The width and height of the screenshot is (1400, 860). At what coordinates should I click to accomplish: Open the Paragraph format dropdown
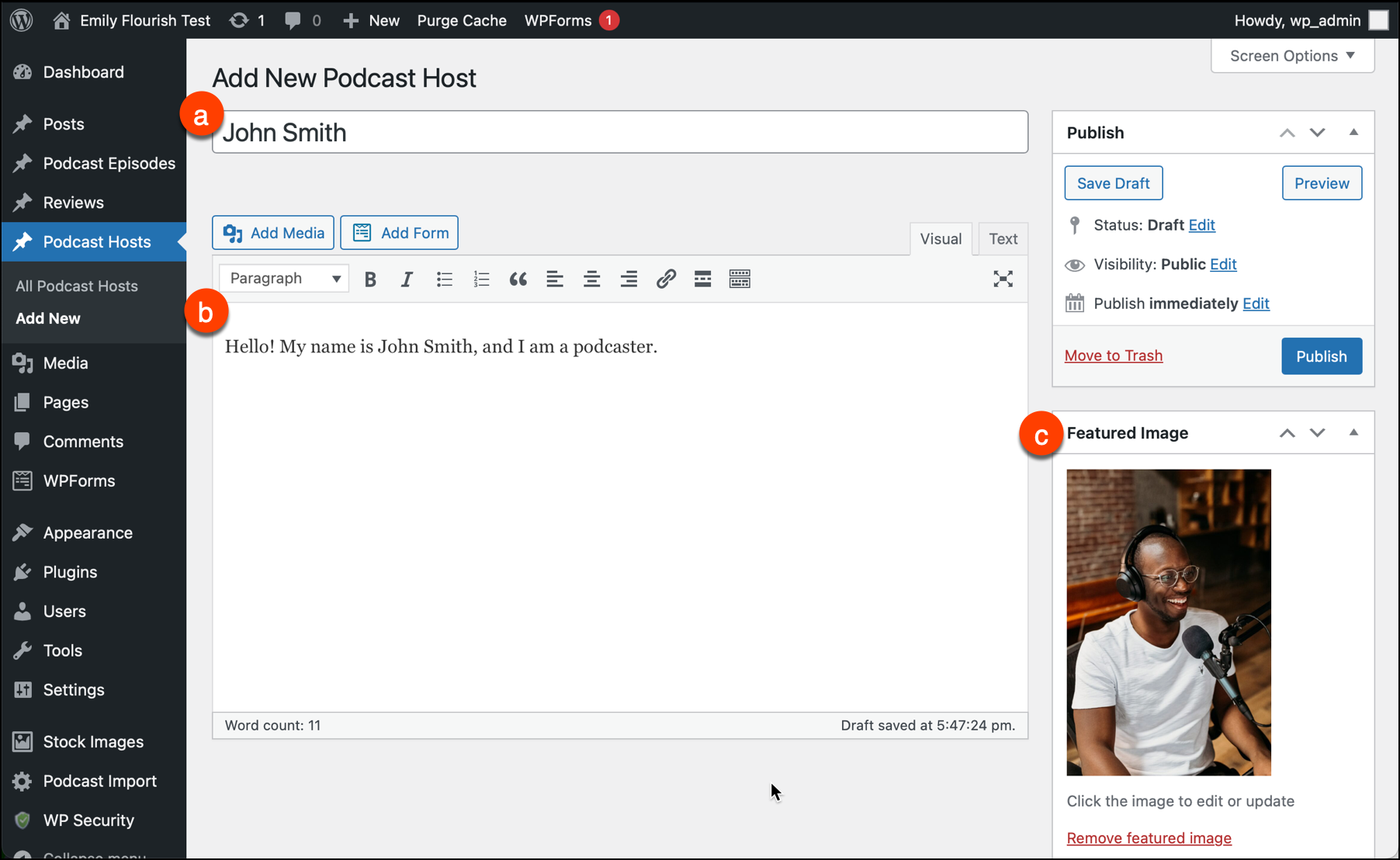click(x=284, y=279)
